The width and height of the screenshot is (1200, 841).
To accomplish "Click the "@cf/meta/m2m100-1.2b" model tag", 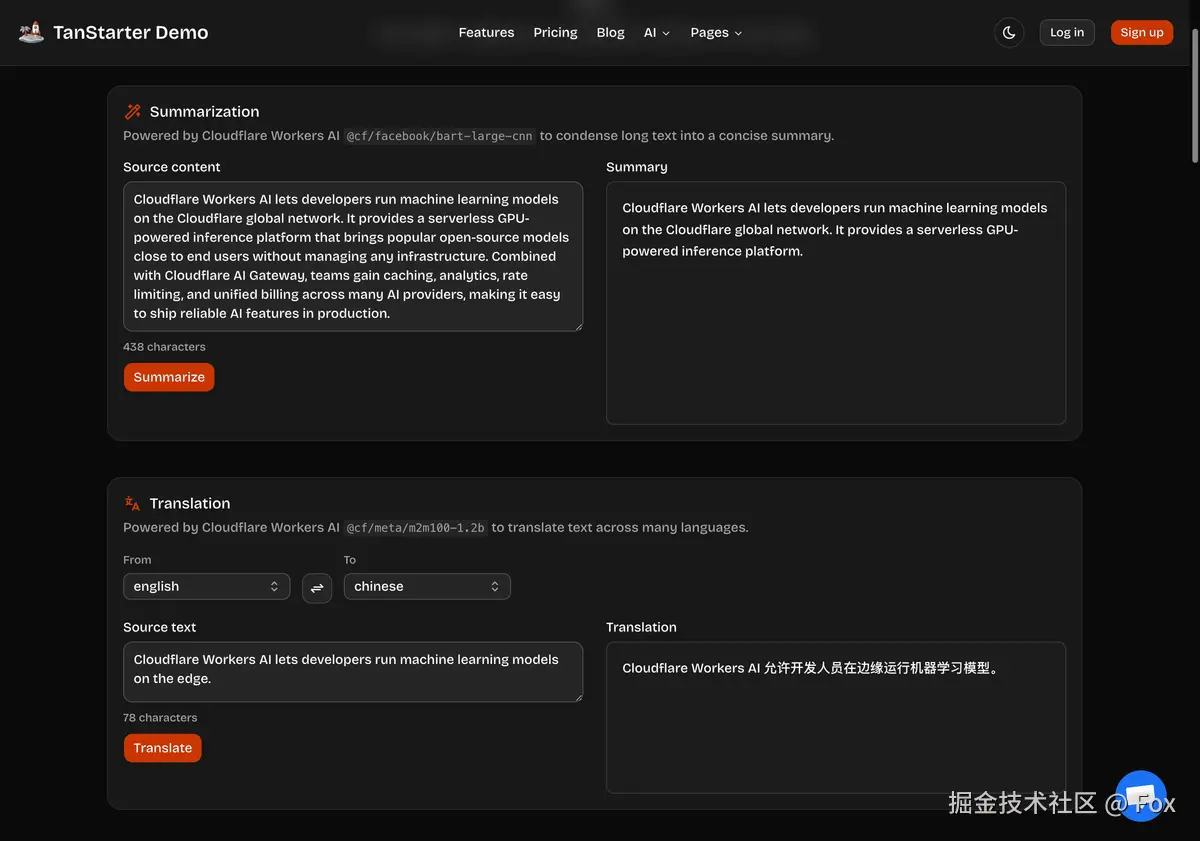I will pyautogui.click(x=415, y=528).
